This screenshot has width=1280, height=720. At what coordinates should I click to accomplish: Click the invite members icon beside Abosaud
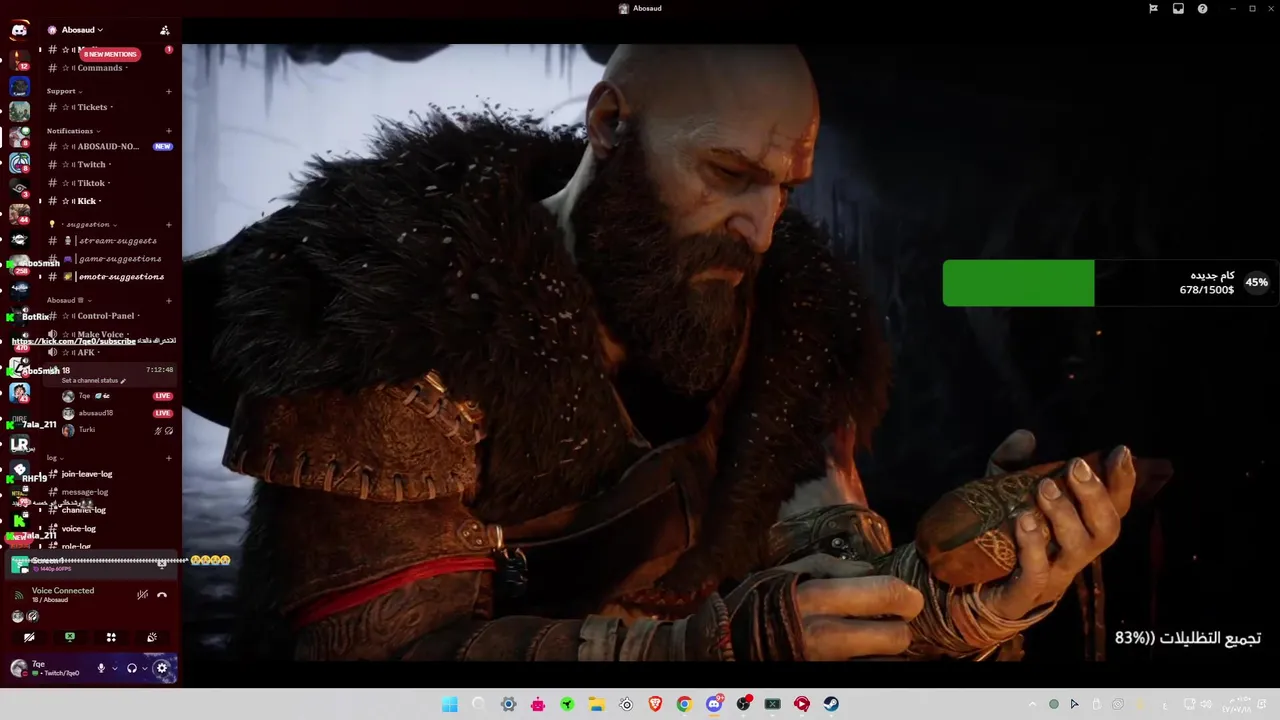(x=165, y=30)
